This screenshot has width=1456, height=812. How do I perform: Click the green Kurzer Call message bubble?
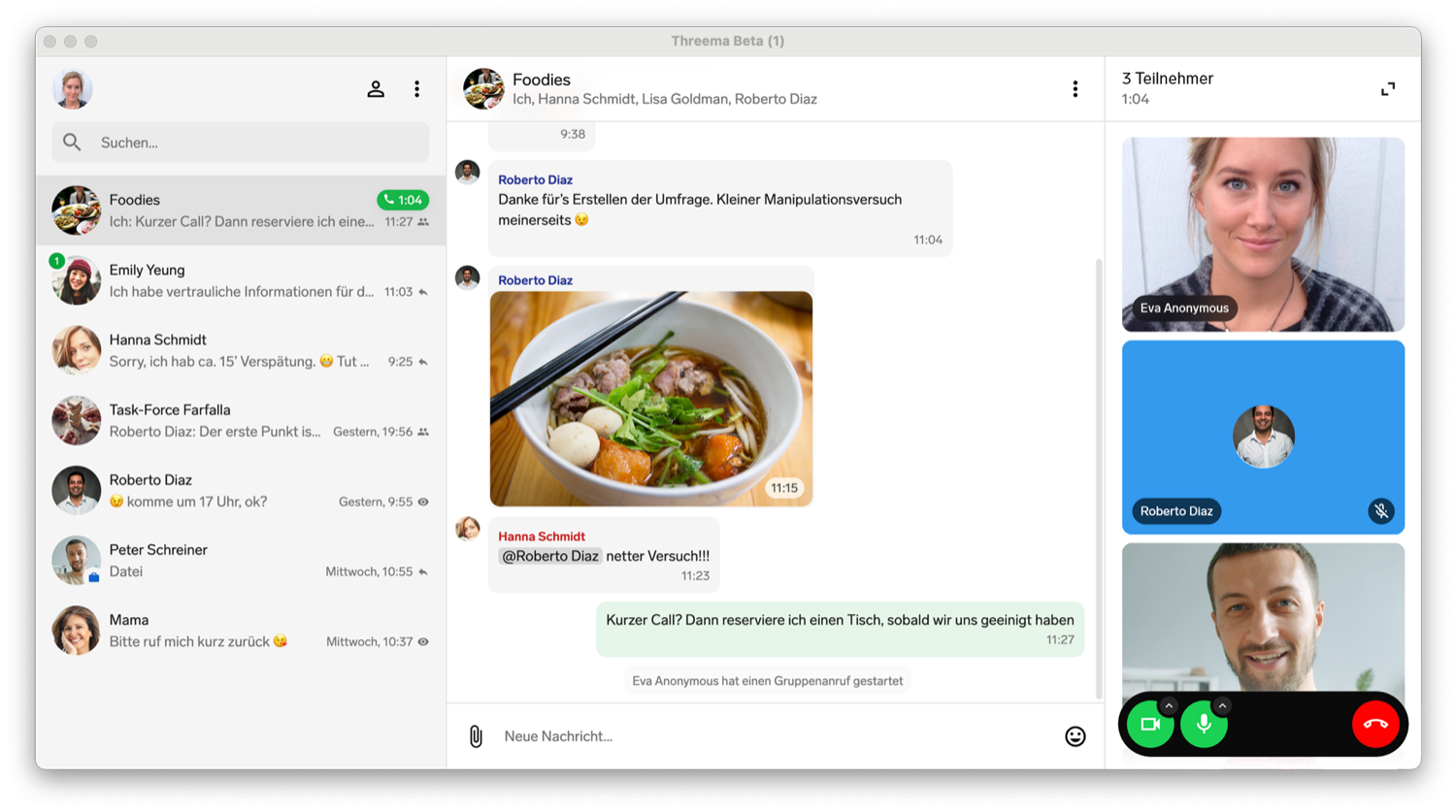tap(840, 629)
